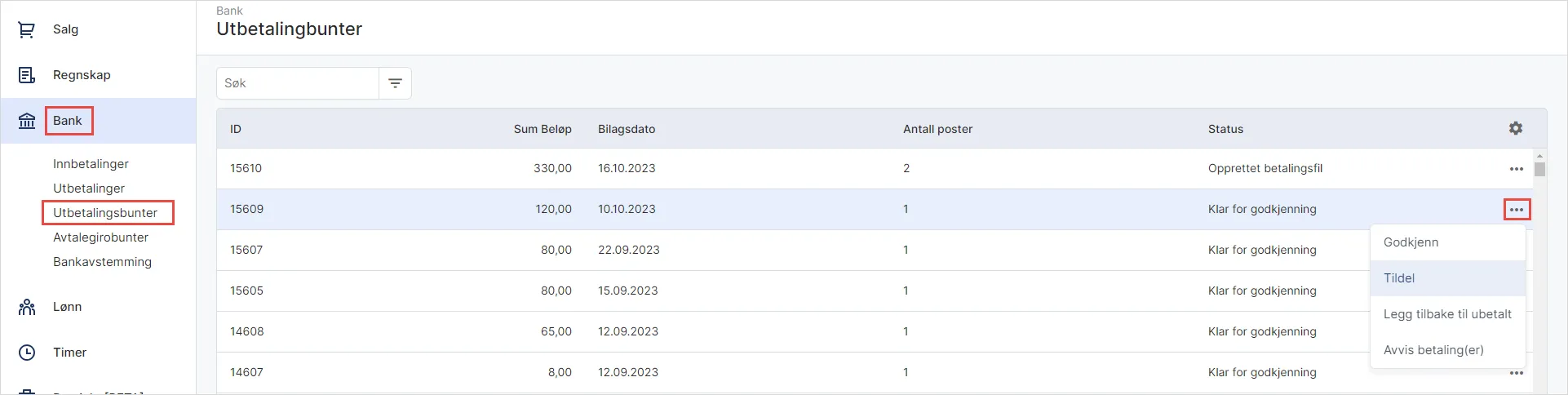Open Innbetalinger in the Bank submenu
Screen dimensions: 1568x395
pos(91,164)
